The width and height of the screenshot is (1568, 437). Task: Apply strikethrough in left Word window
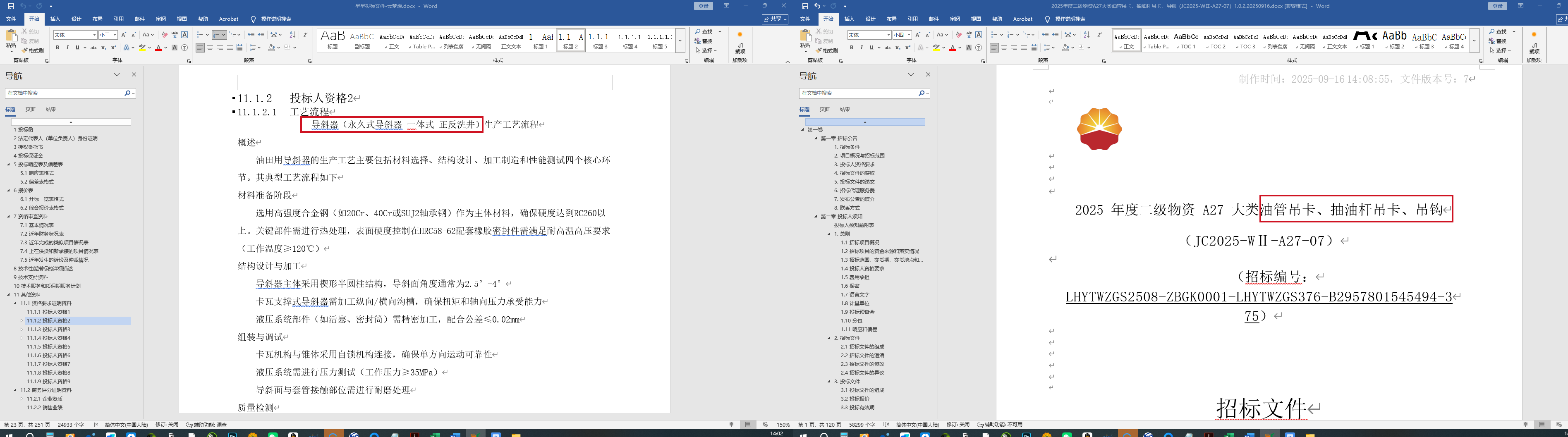94,48
